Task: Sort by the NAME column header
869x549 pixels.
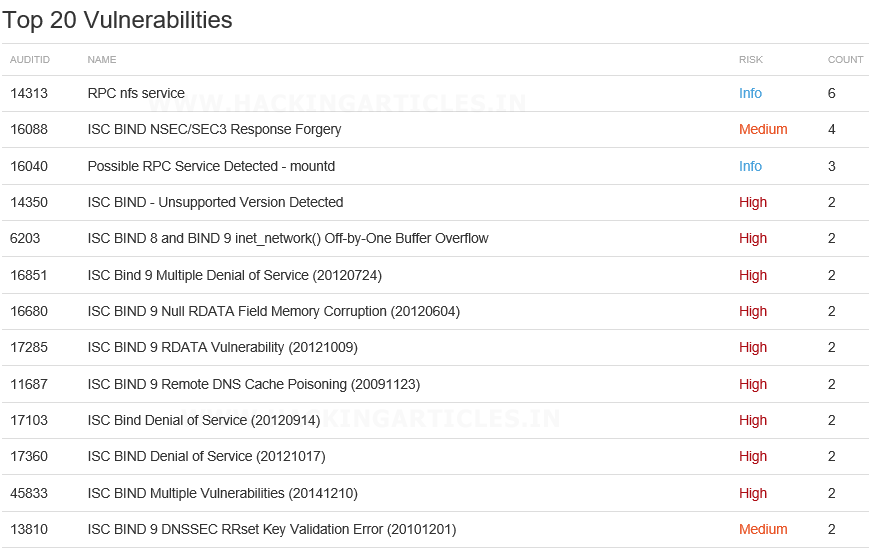Action: pos(102,59)
